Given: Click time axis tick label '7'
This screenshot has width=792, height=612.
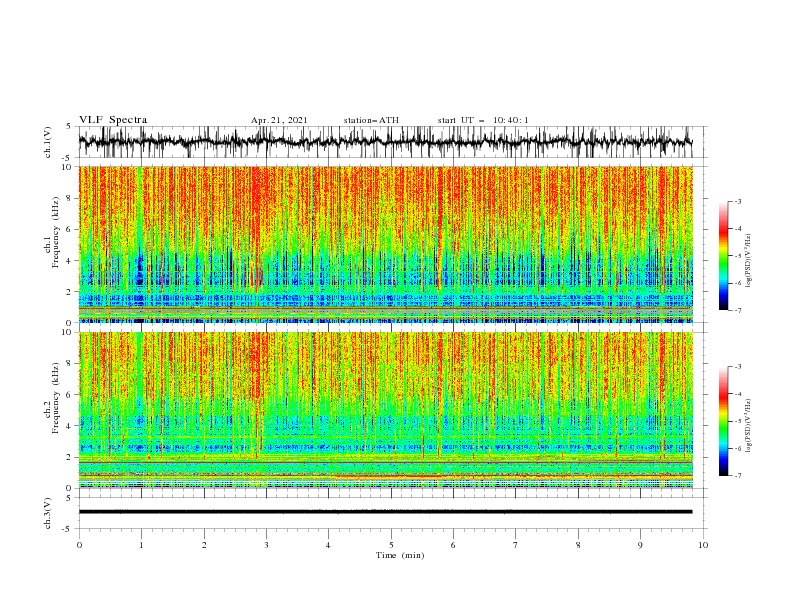Looking at the screenshot, I should (516, 545).
